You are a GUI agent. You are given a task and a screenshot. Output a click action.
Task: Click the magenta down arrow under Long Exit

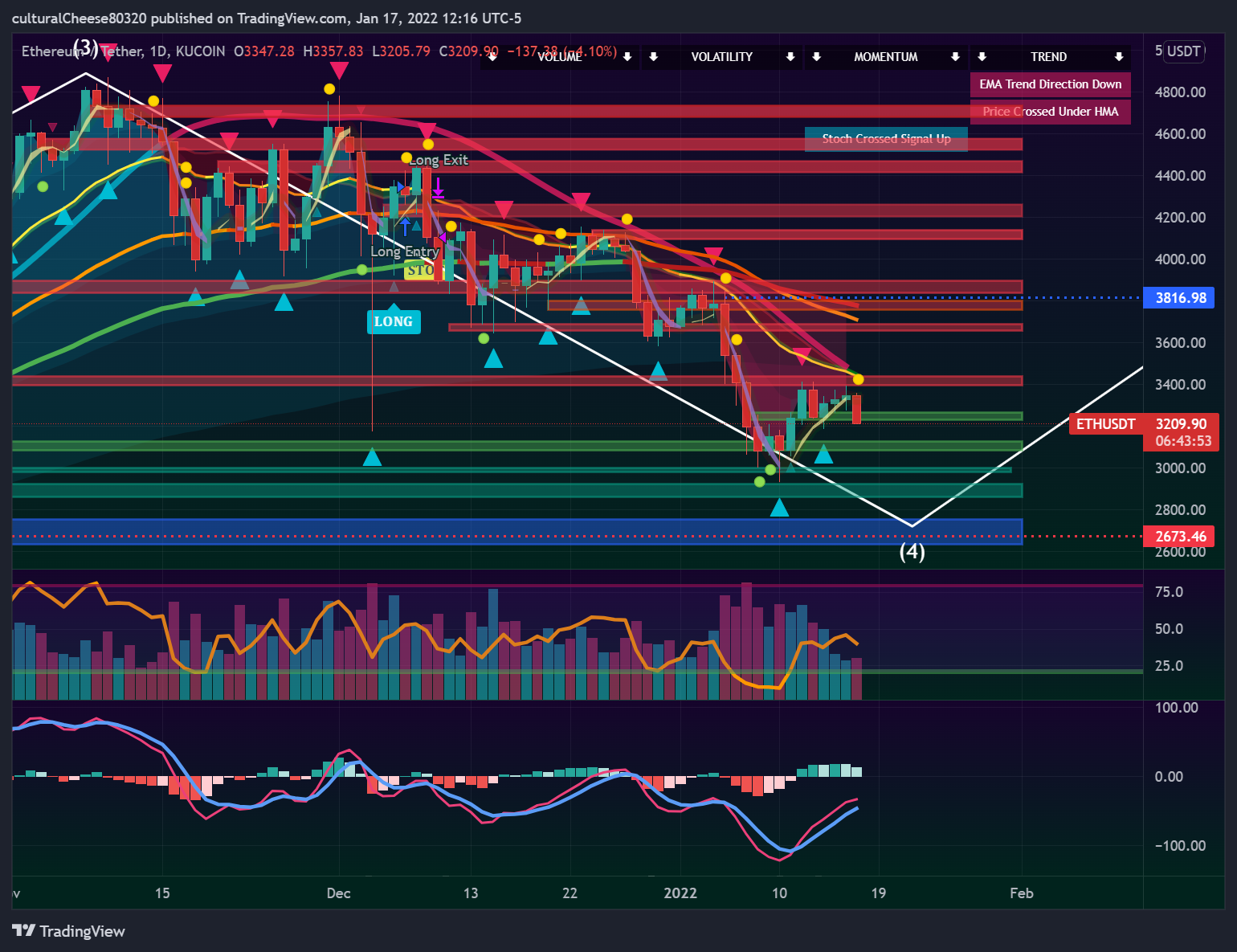[x=438, y=189]
